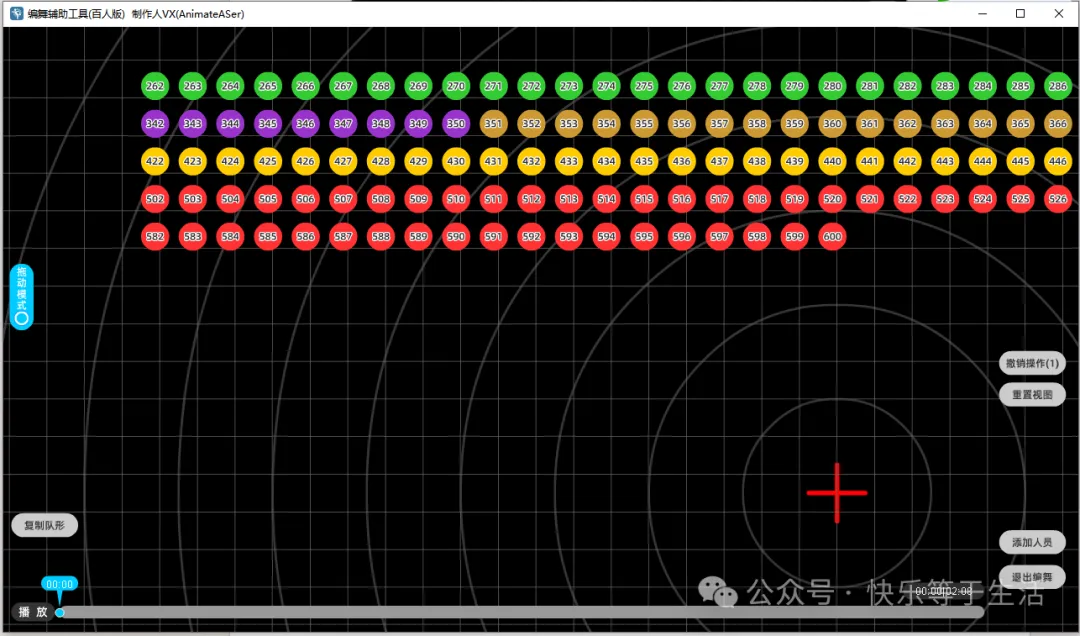Image resolution: width=1080 pixels, height=636 pixels.
Task: Select green dancer node 266
Action: point(305,86)
